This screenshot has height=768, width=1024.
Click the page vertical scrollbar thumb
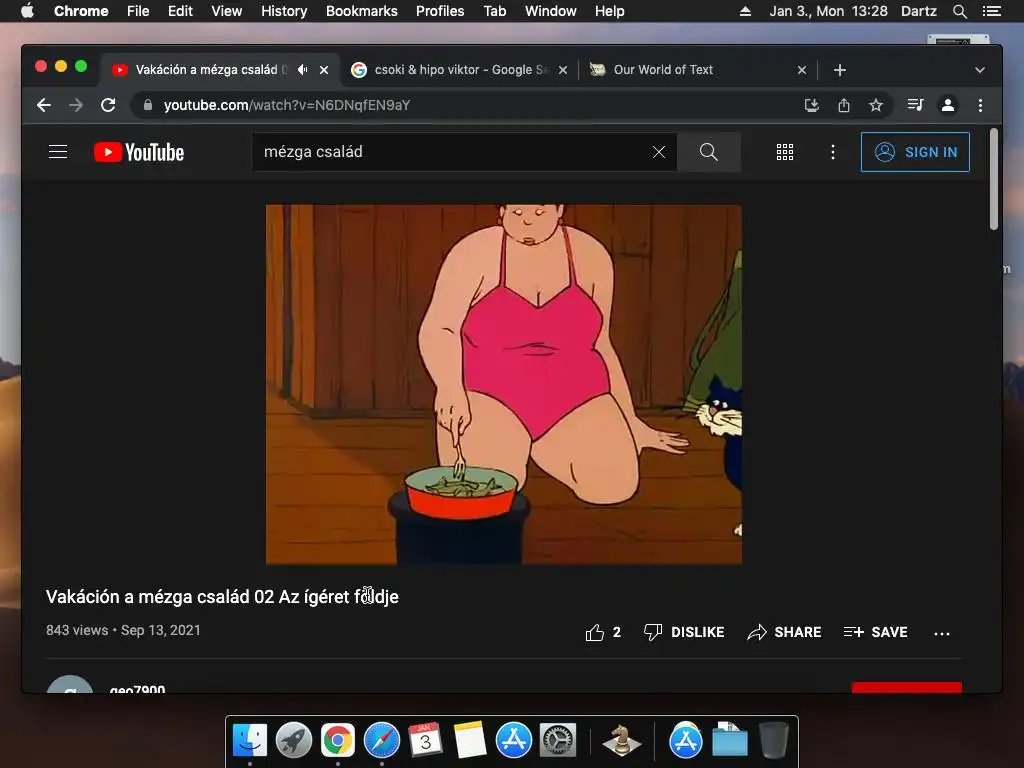(993, 179)
